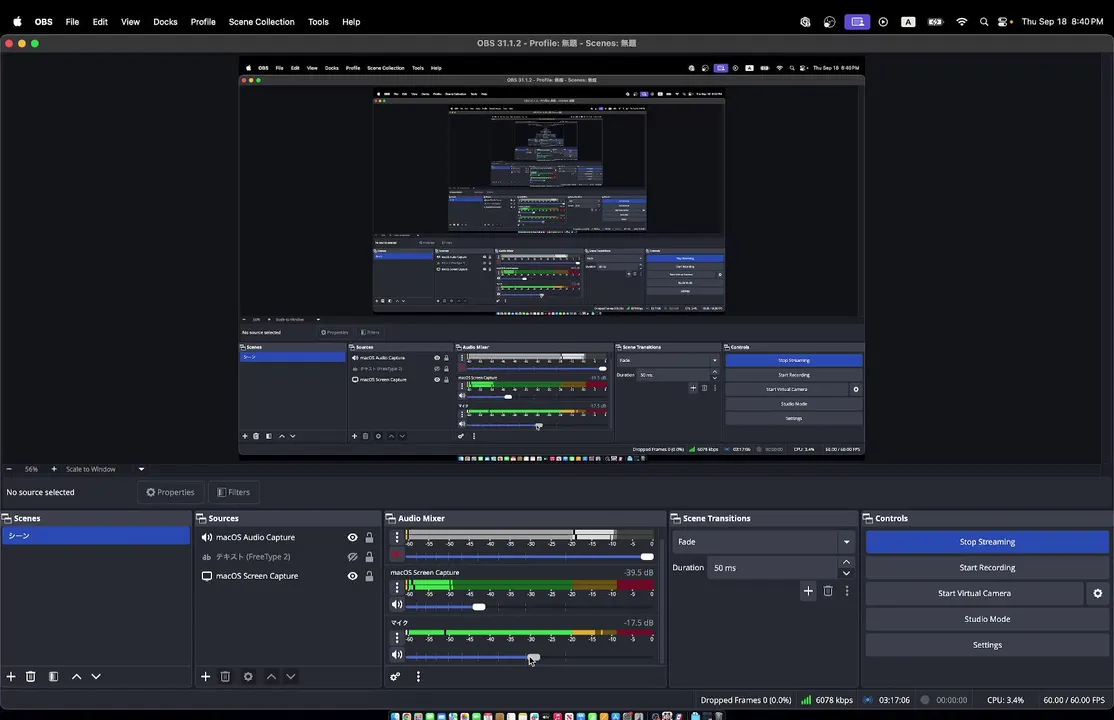The image size is (1114, 720).
Task: Open Wi-Fi status in menu bar
Action: 961,22
